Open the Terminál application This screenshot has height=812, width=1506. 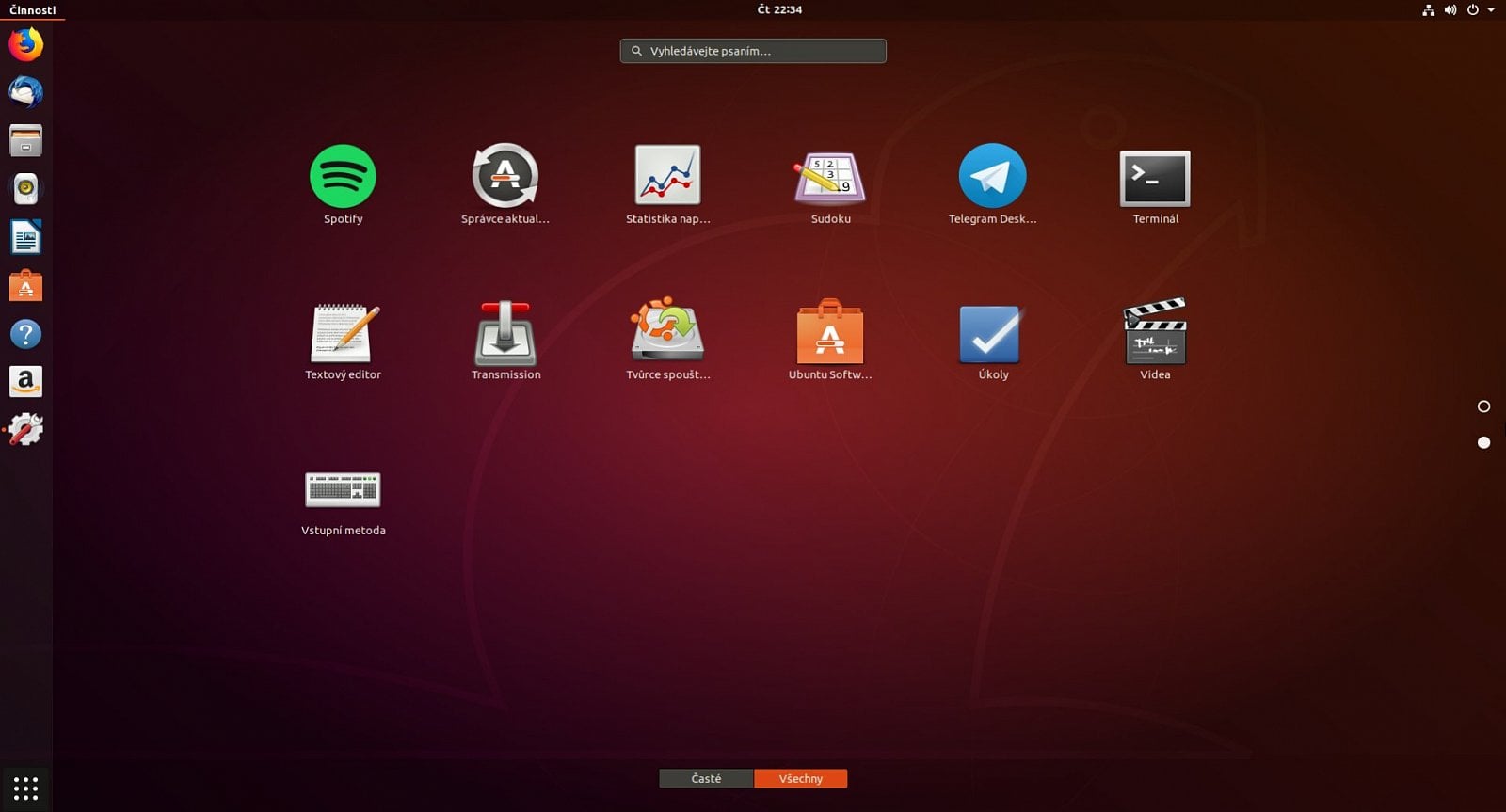point(1155,178)
